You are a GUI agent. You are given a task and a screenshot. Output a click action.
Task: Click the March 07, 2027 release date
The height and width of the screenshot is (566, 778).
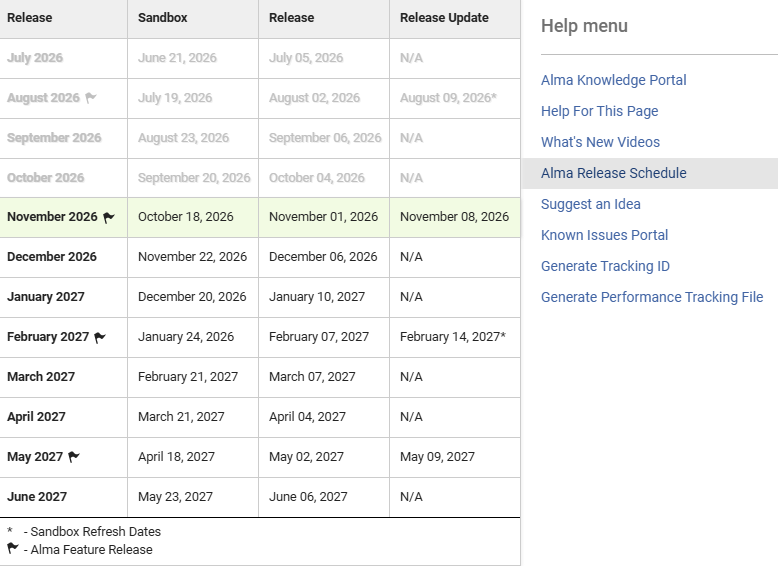pyautogui.click(x=312, y=377)
